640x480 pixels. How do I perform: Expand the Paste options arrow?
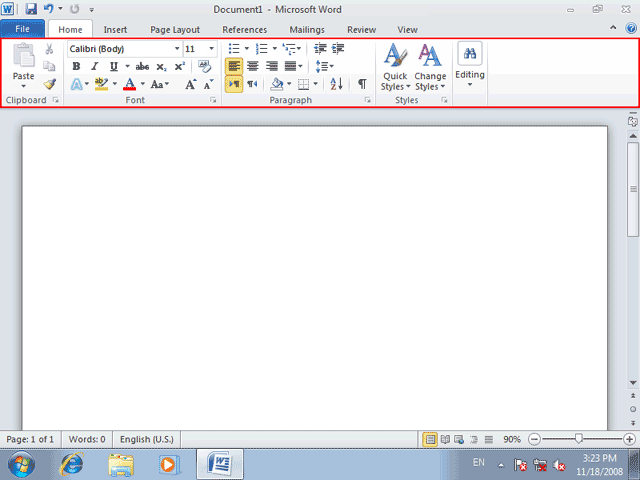[23, 87]
